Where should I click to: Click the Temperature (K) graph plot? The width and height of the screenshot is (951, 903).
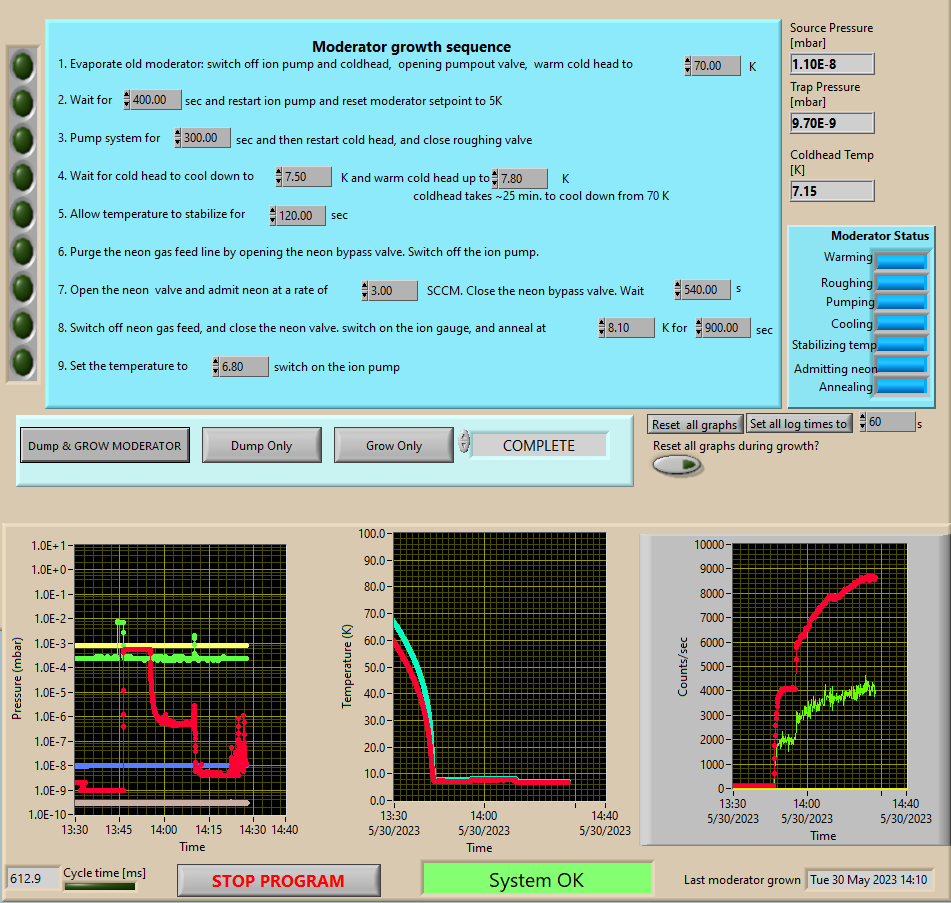tap(500, 666)
